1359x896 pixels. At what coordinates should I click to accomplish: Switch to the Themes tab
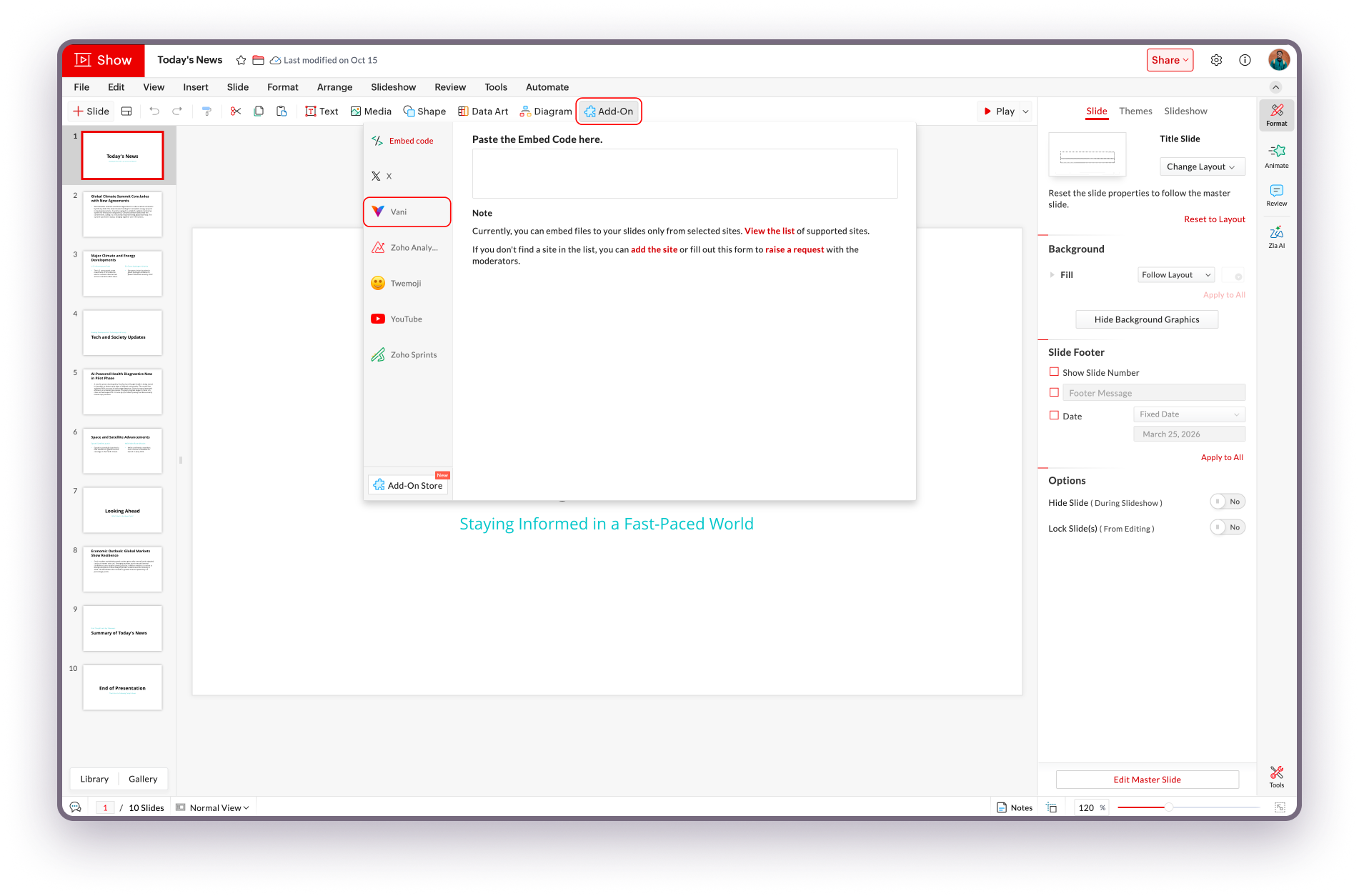point(1135,111)
